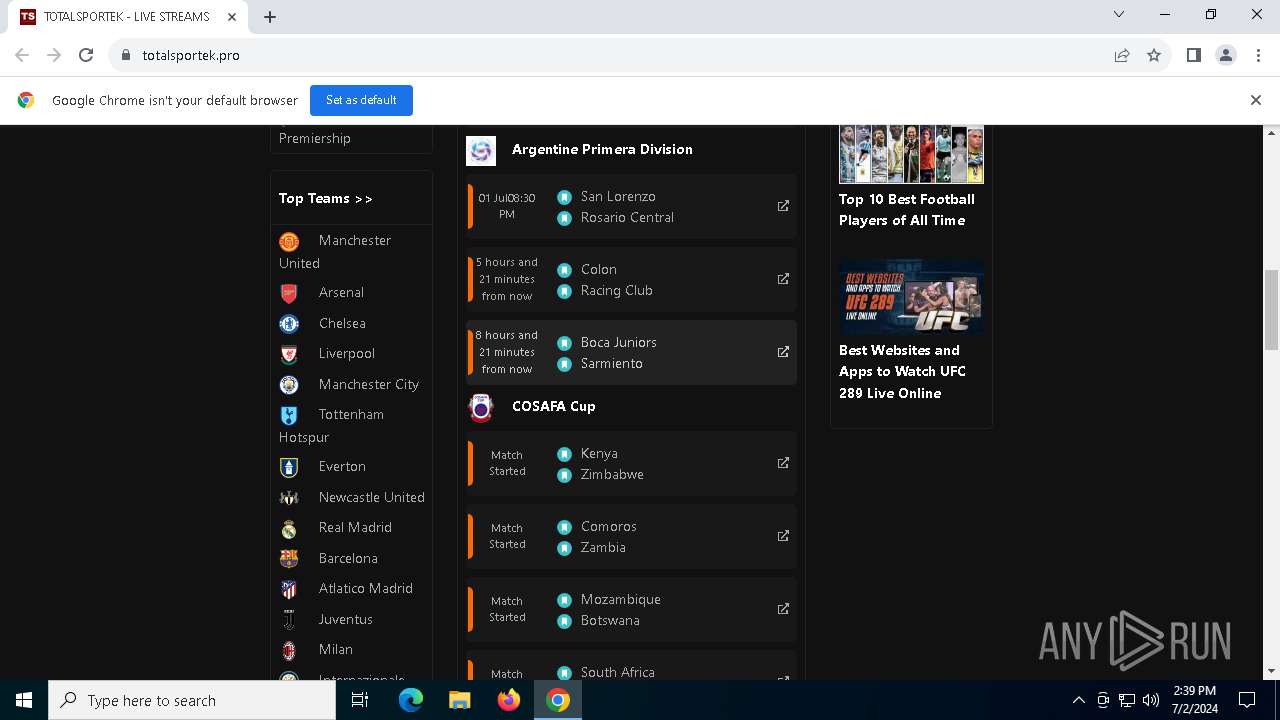This screenshot has height=720, width=1280.
Task: Open Premiership league link
Action: click(314, 139)
